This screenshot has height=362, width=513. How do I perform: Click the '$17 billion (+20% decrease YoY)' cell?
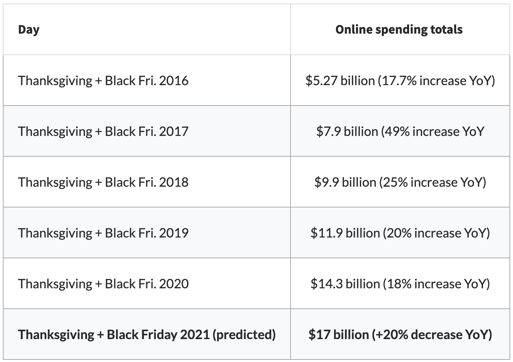[x=400, y=335]
